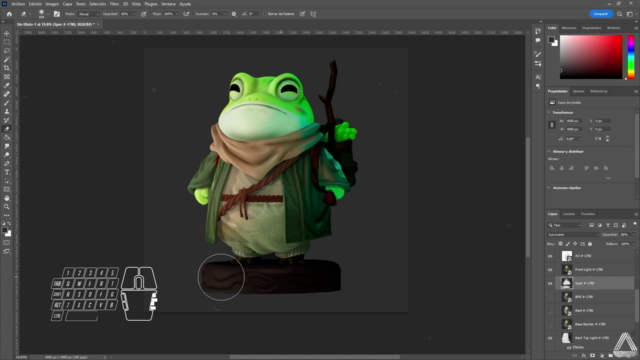Switch to the Canales tab

pyautogui.click(x=569, y=214)
